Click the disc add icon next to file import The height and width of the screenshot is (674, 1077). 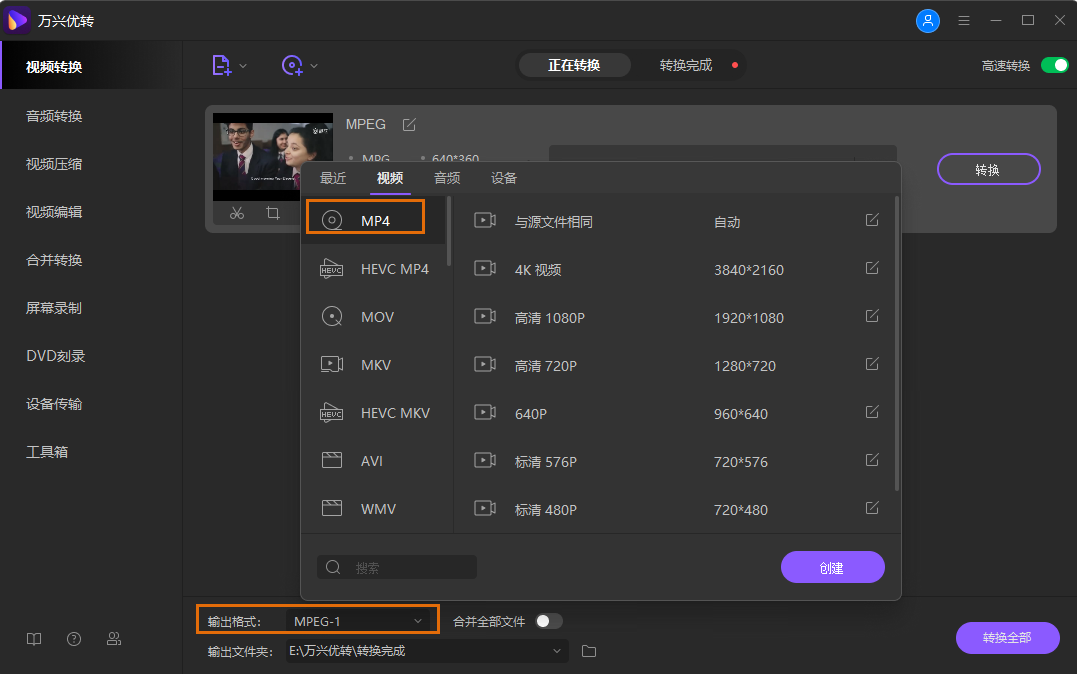coord(293,64)
